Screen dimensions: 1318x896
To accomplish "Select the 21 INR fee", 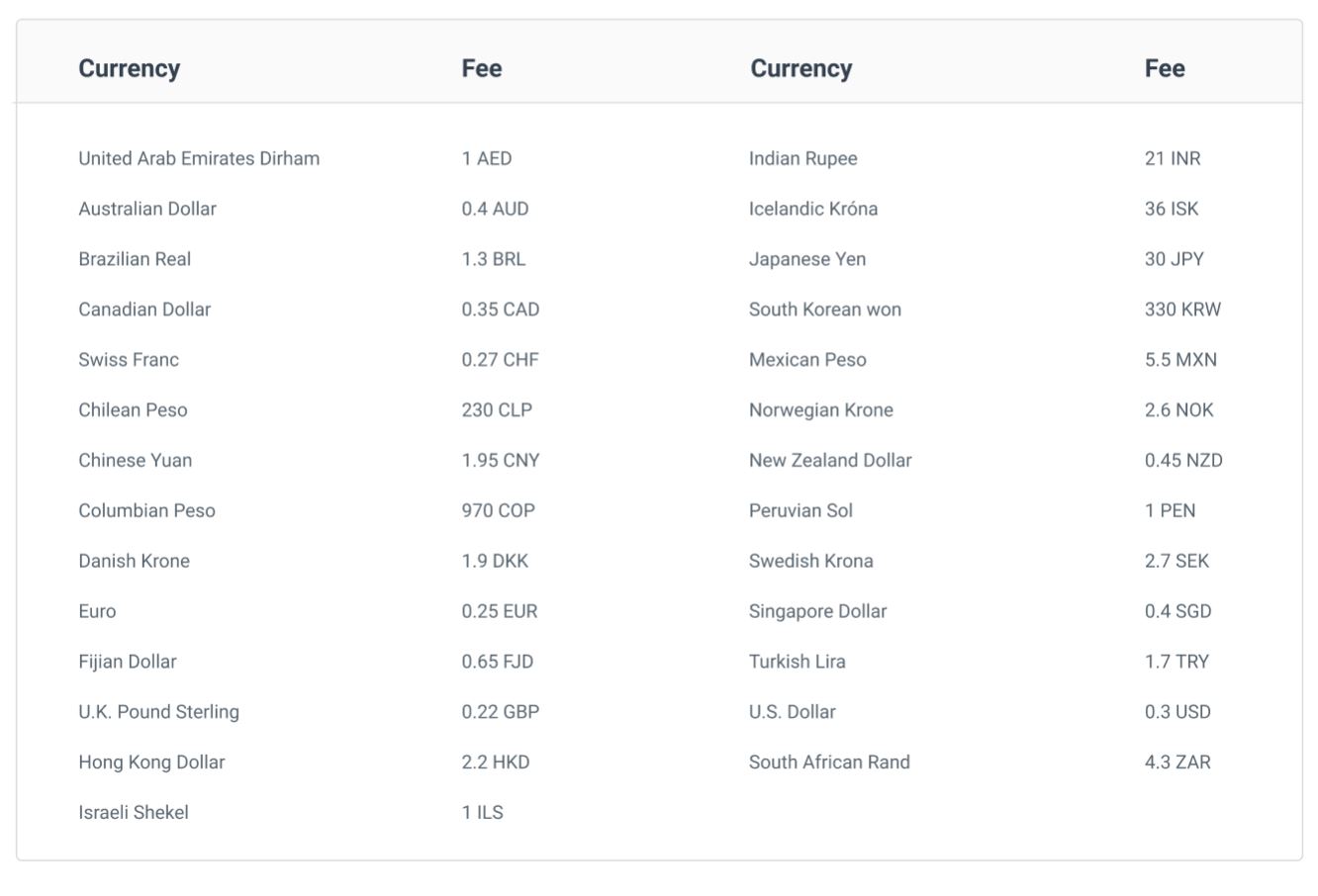I will [x=1173, y=158].
